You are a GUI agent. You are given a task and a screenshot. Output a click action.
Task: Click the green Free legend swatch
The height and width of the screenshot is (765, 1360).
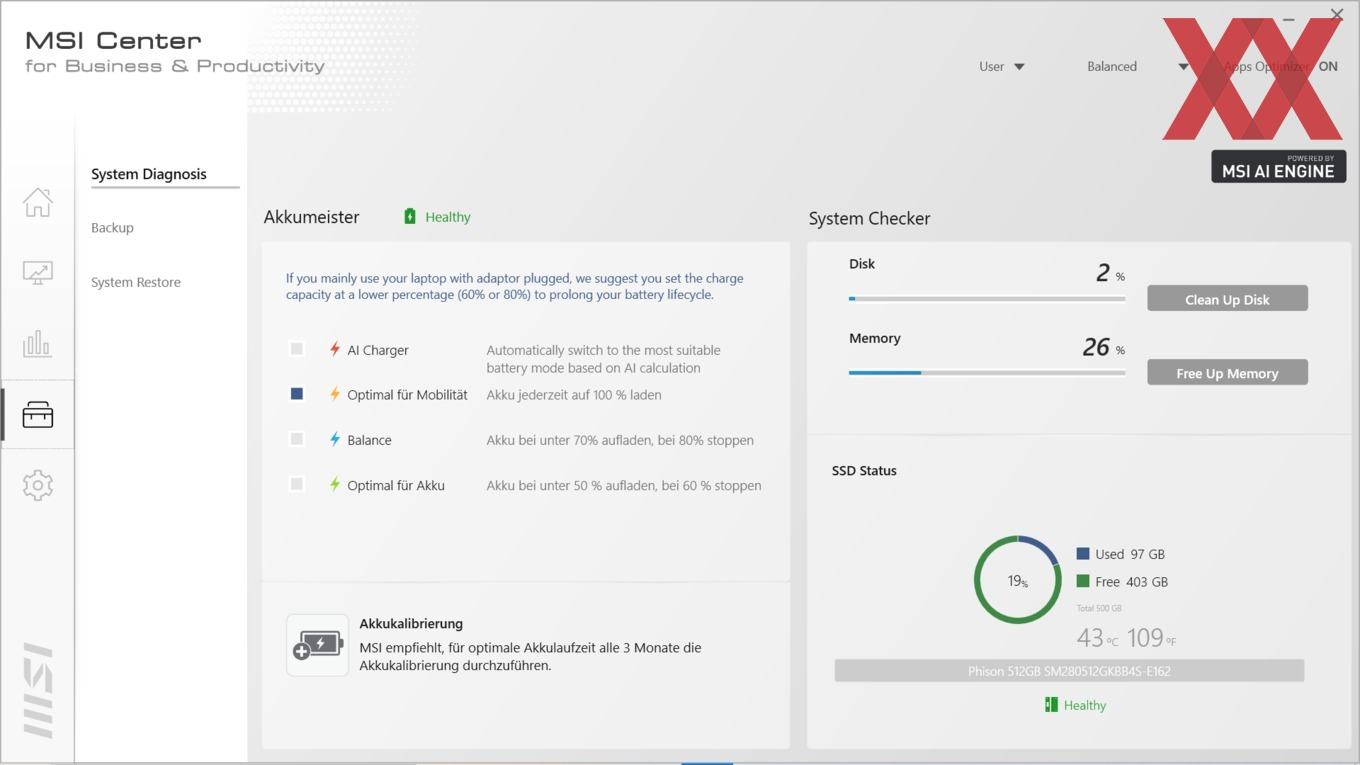tap(1083, 581)
